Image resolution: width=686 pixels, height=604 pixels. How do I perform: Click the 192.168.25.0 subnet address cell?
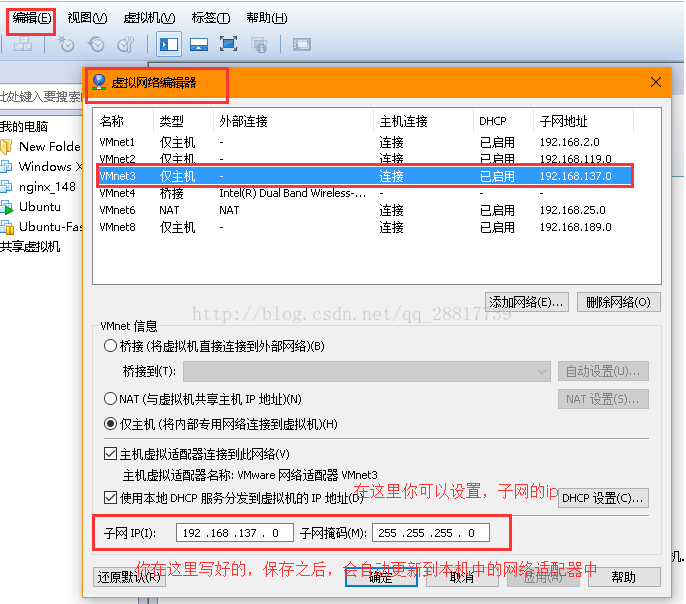[x=572, y=210]
